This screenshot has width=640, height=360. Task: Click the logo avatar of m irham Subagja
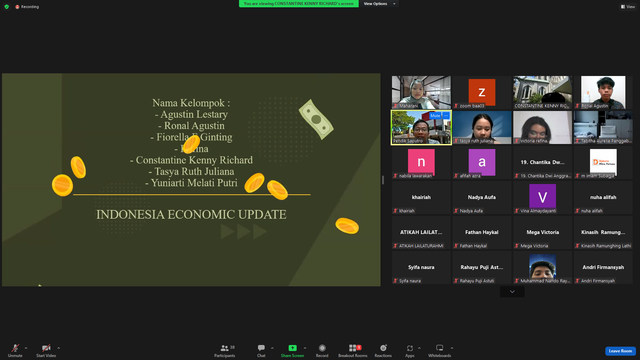[603, 162]
